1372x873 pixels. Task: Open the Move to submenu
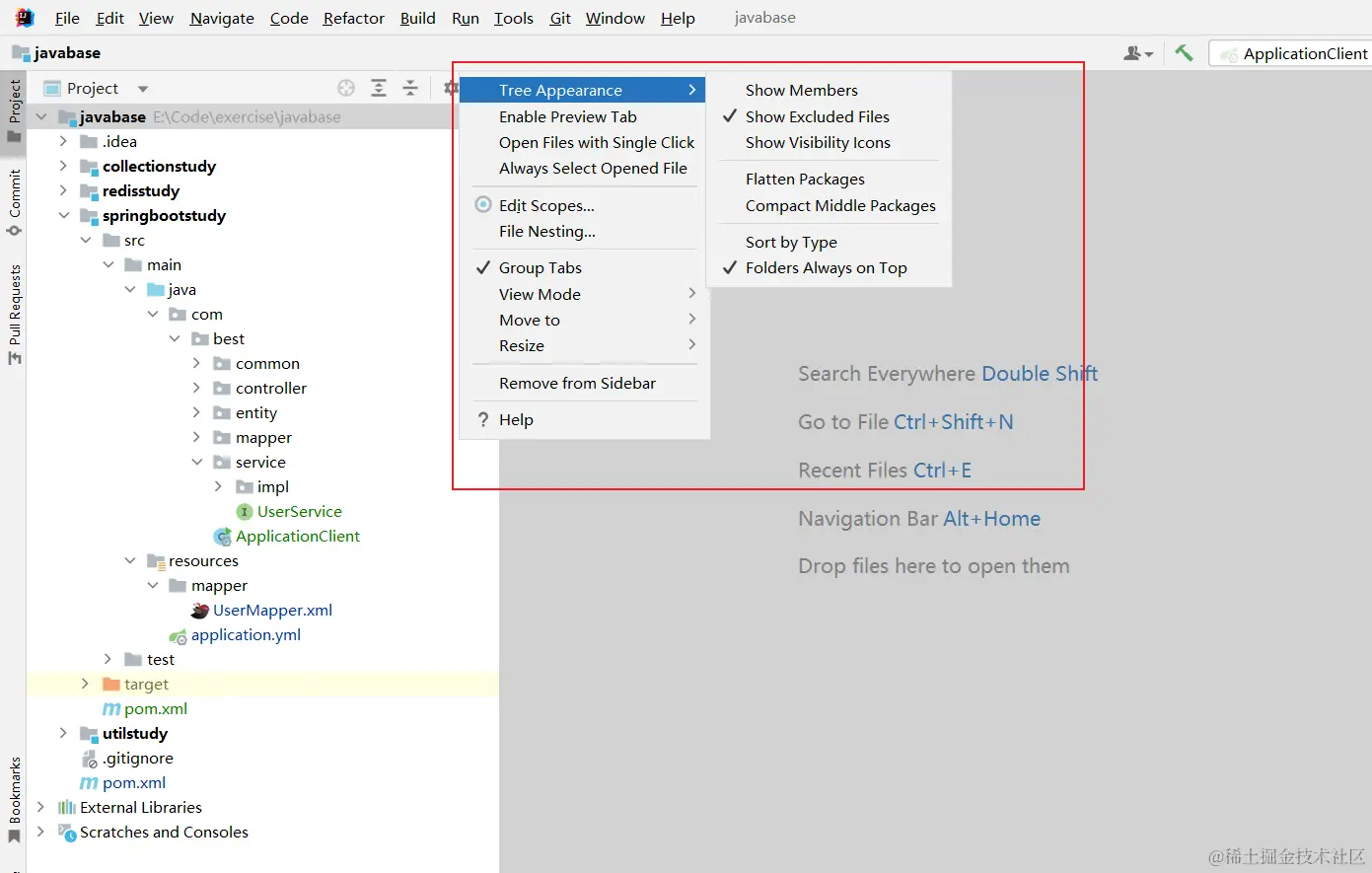(585, 320)
